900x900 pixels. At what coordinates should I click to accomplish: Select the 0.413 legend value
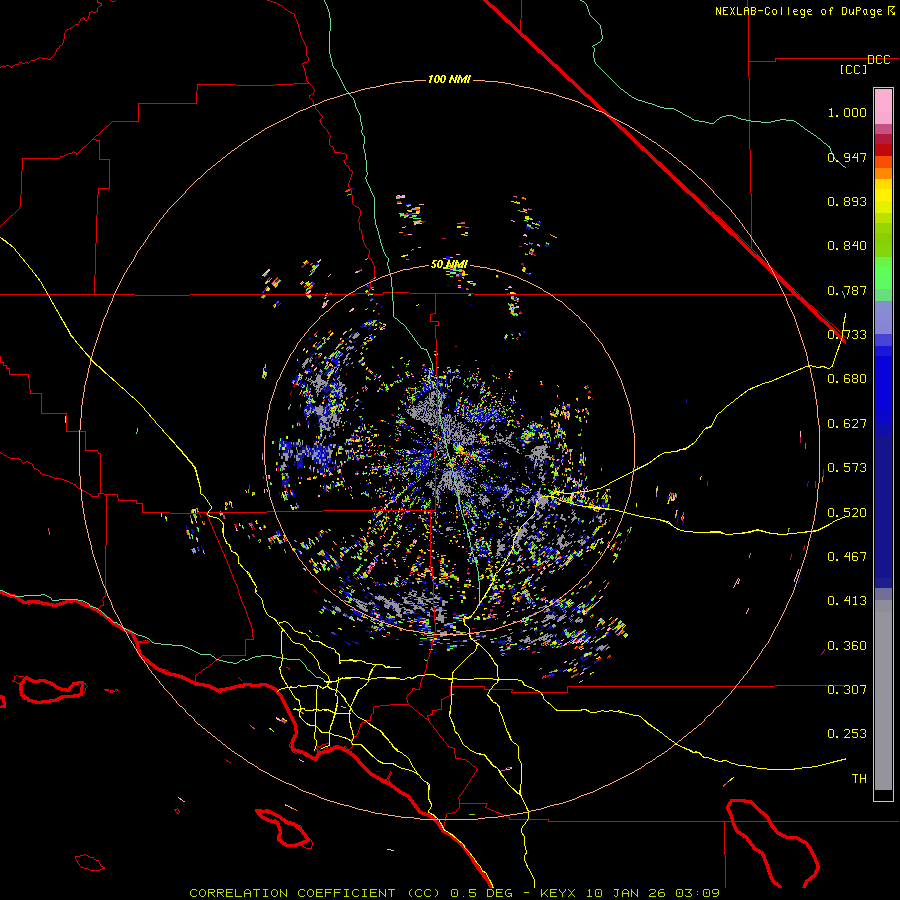(847, 601)
